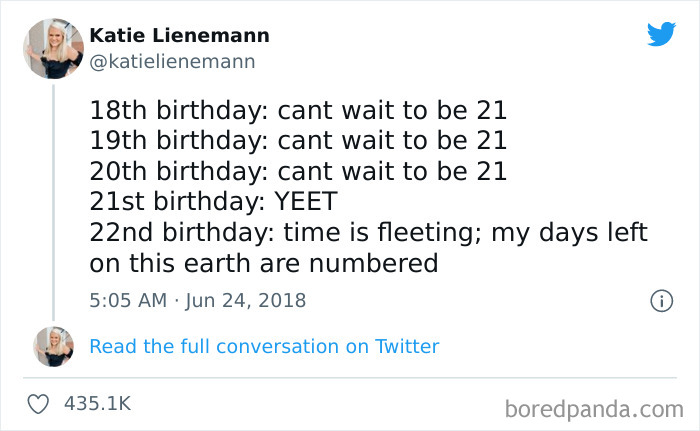Click the 18th birthday tweet line
The height and width of the screenshot is (431, 700).
click(298, 107)
